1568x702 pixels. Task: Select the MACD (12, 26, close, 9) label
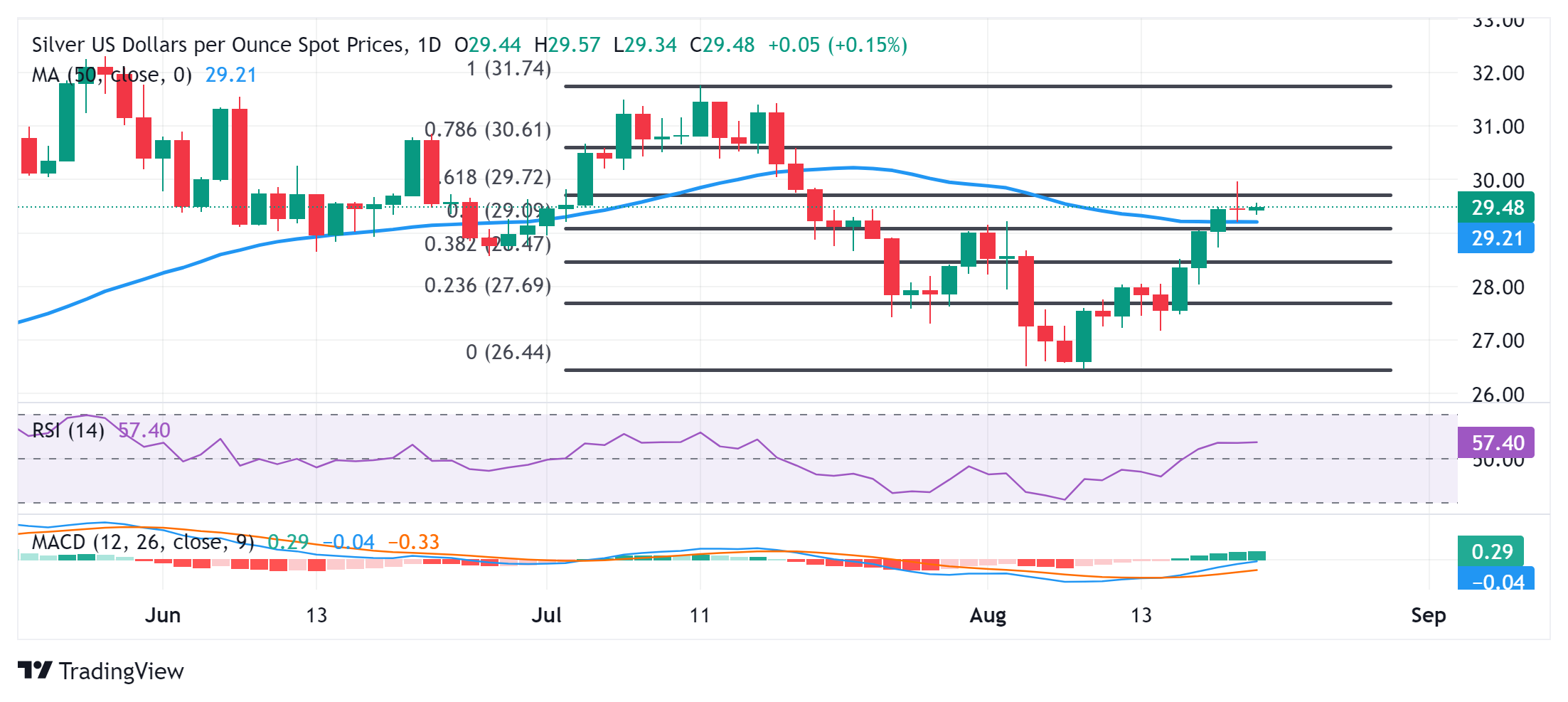(x=142, y=542)
